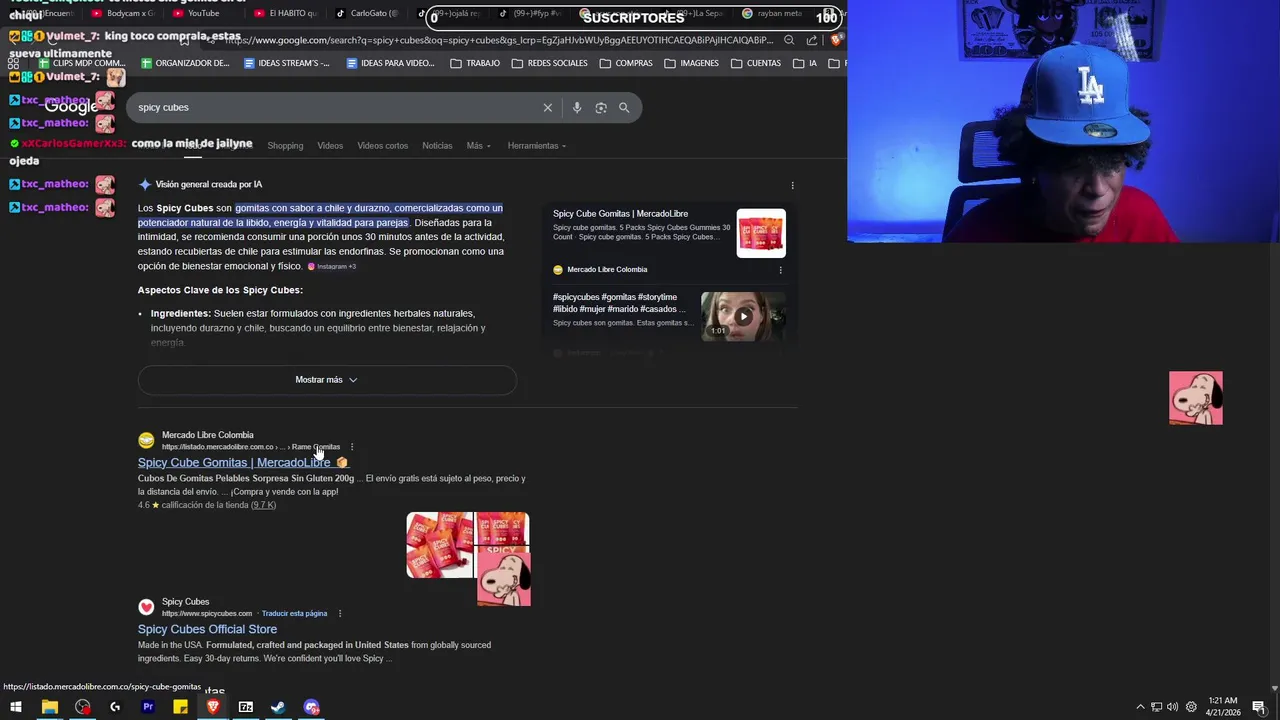Open clock showing 1:21 AM
Image resolution: width=1280 pixels, height=720 pixels.
1223,707
